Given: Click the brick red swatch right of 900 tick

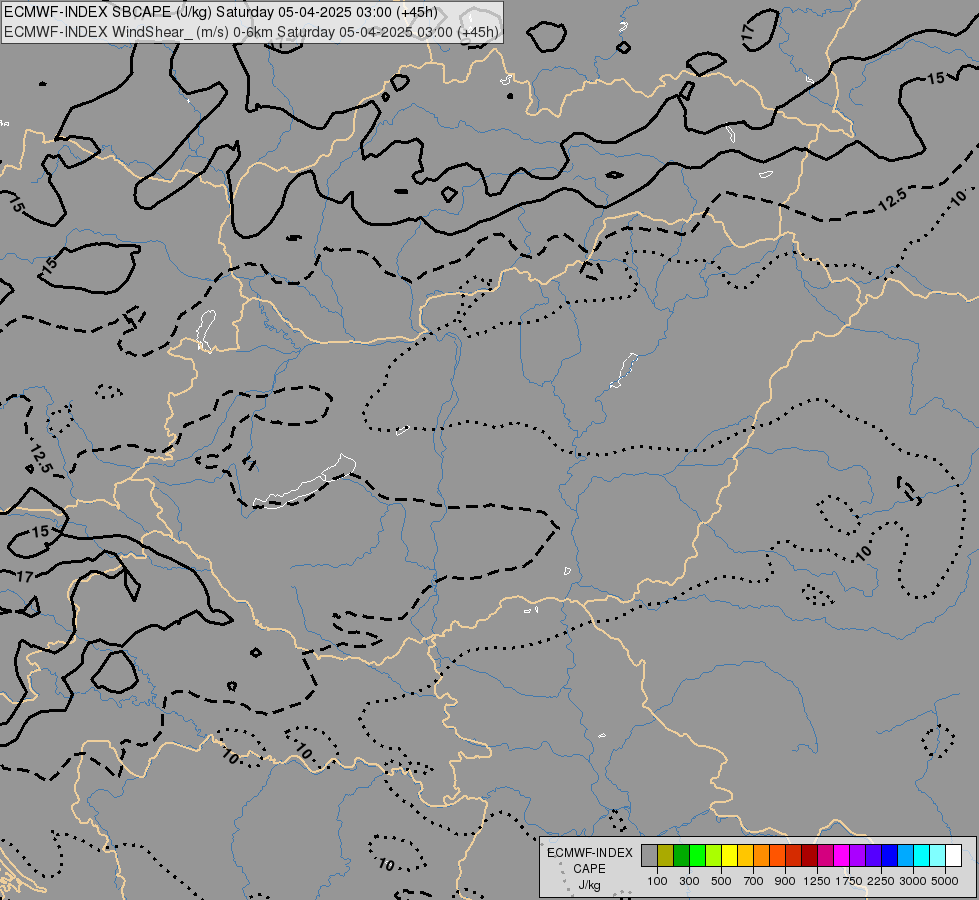Looking at the screenshot, I should 793,856.
